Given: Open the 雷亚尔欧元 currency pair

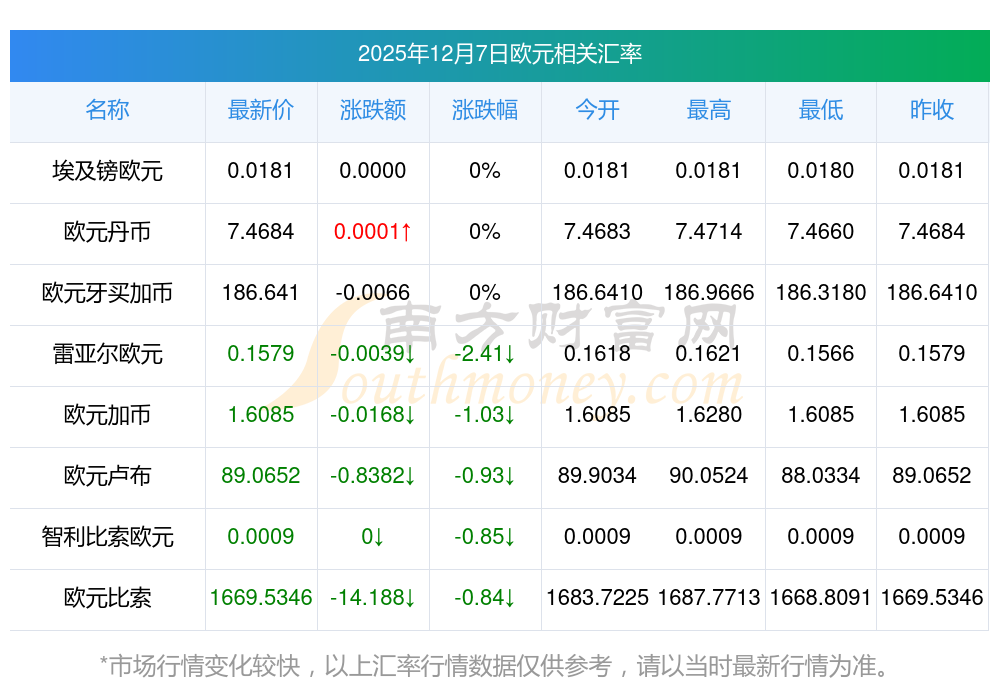Looking at the screenshot, I should tap(107, 354).
